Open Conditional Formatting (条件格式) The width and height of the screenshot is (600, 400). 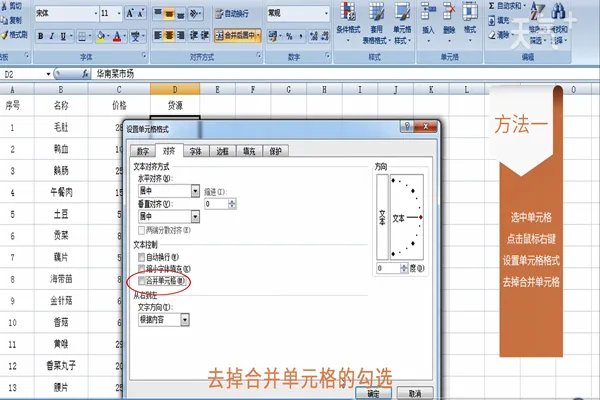(348, 22)
